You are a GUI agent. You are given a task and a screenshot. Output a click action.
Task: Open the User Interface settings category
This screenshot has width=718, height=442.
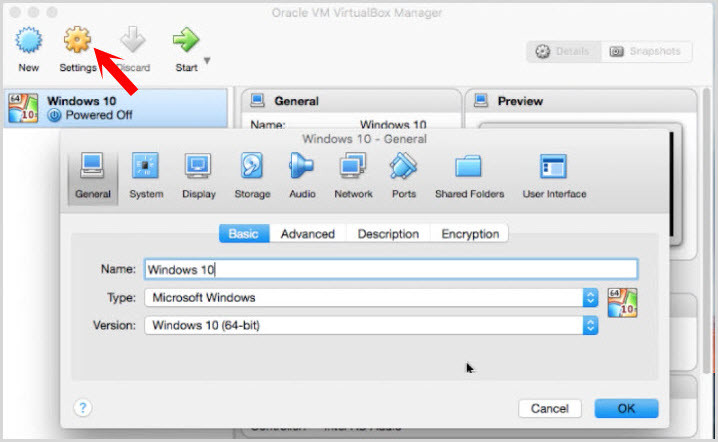click(554, 177)
